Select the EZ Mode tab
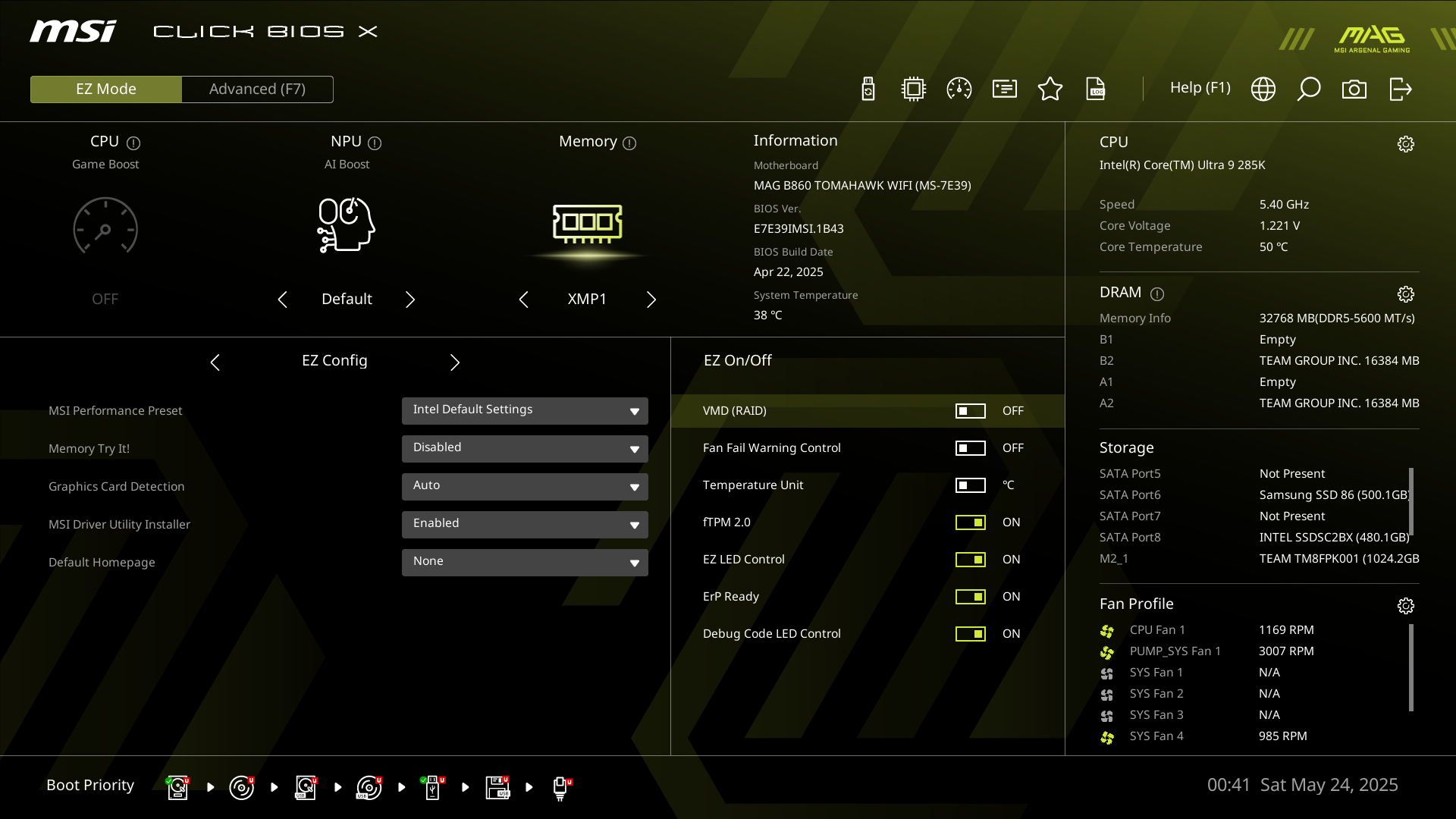This screenshot has height=819, width=1456. 106,89
